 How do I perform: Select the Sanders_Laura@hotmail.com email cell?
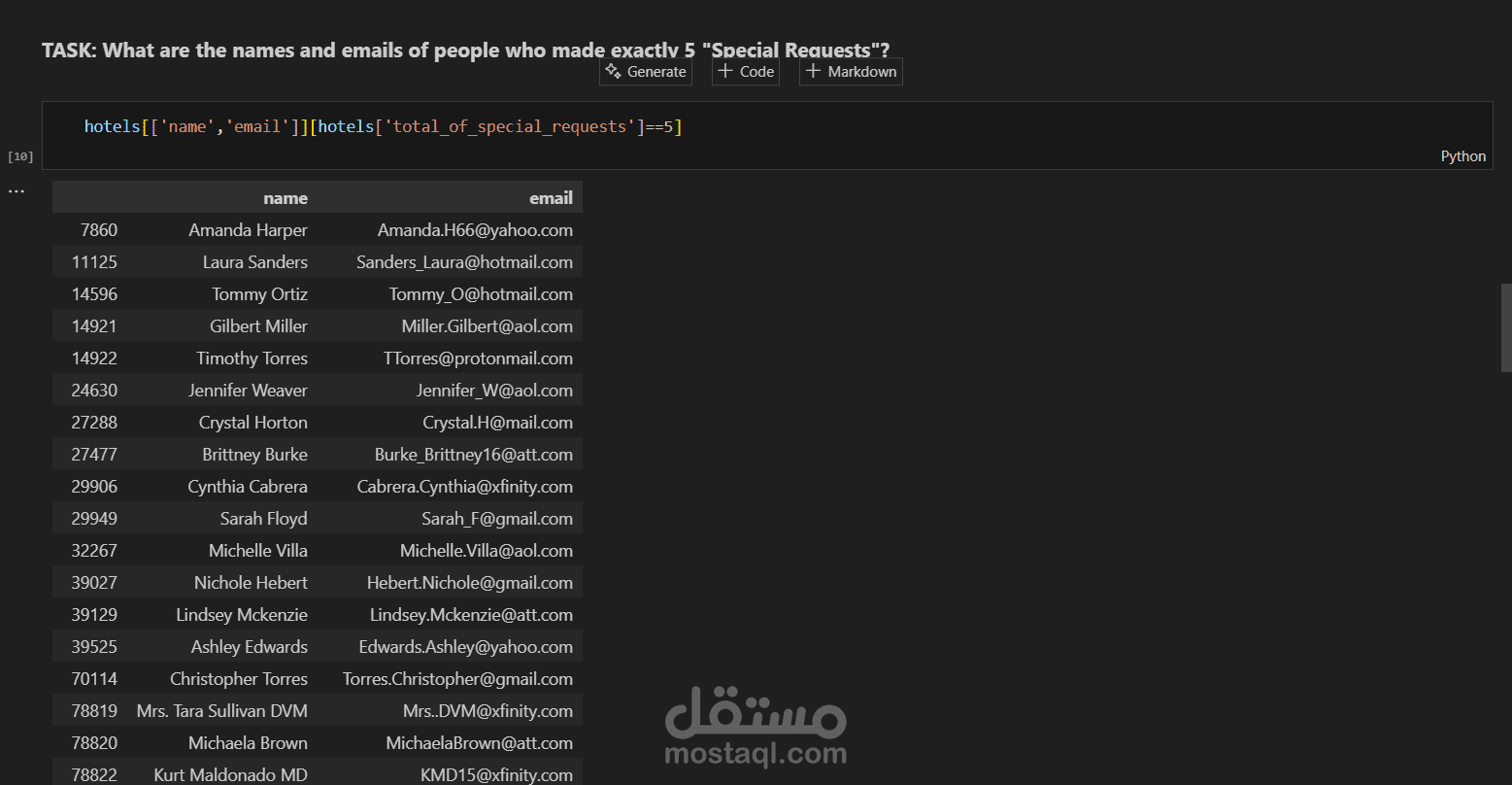click(x=464, y=262)
